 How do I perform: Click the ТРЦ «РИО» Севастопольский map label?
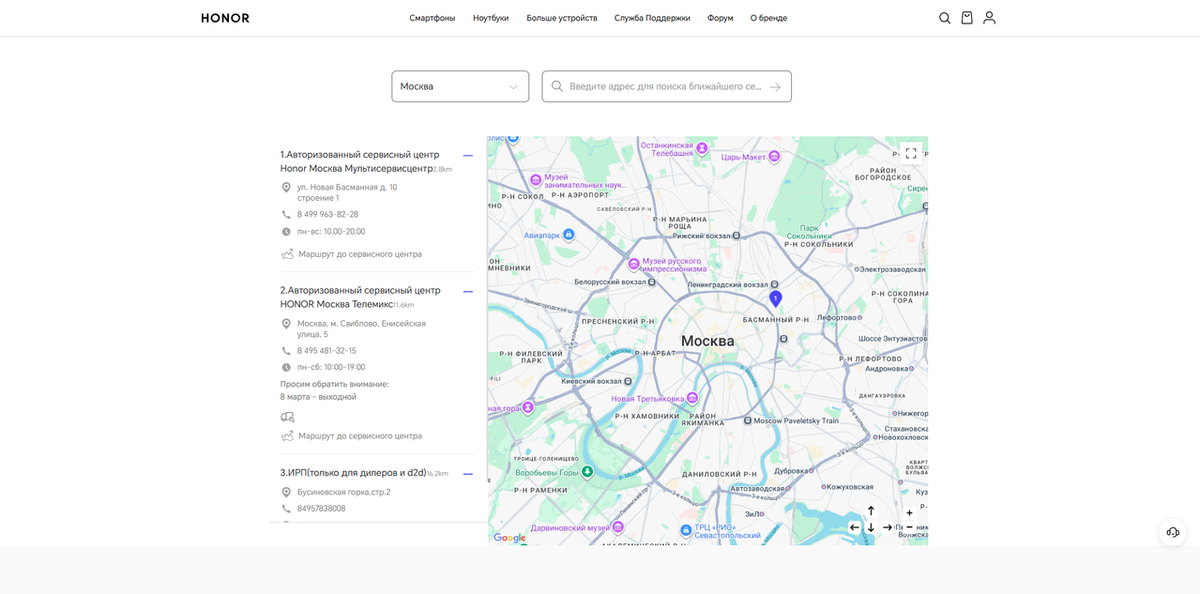coord(728,531)
